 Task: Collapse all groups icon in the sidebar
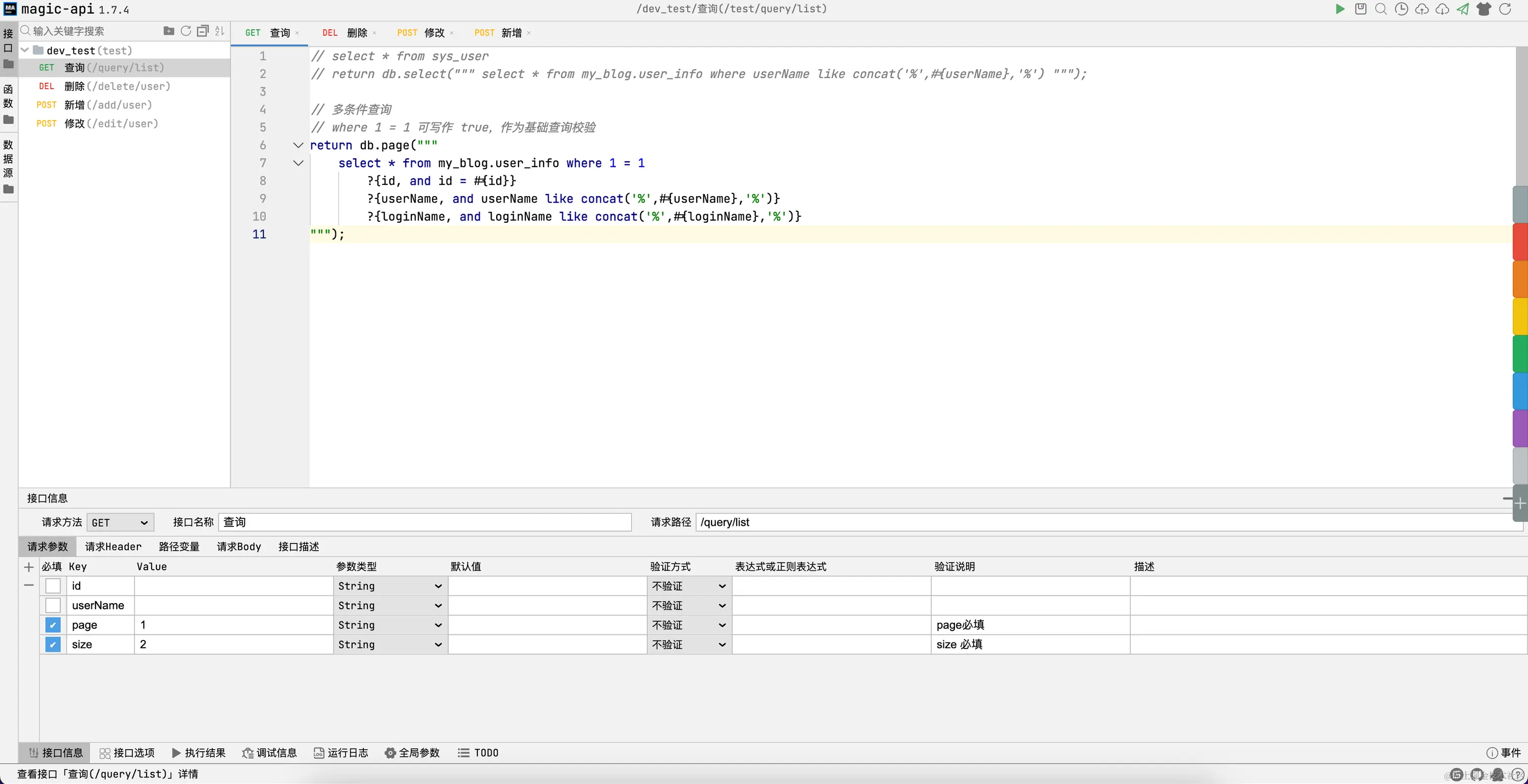click(x=203, y=31)
